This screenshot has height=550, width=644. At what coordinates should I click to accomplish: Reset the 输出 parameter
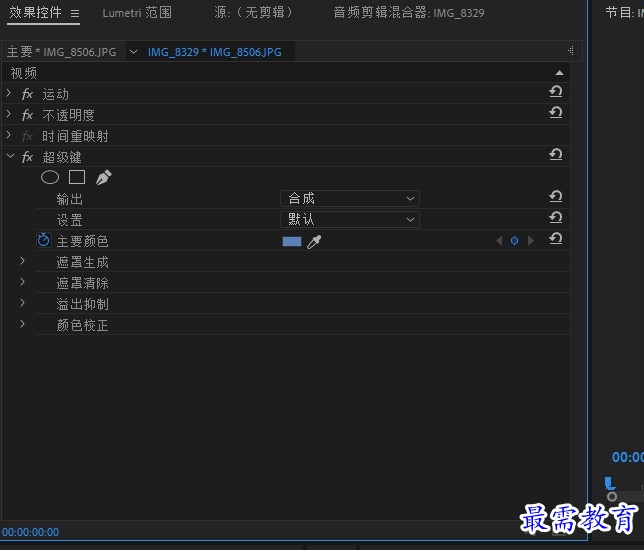[x=556, y=196]
